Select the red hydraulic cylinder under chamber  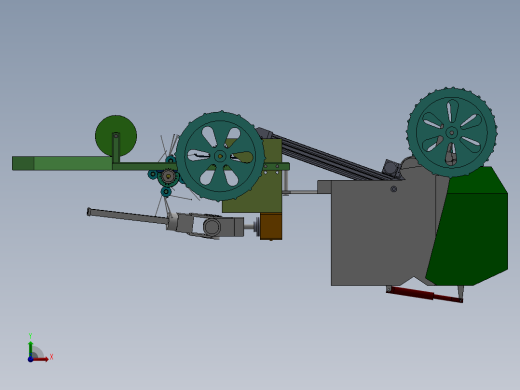click(x=424, y=295)
